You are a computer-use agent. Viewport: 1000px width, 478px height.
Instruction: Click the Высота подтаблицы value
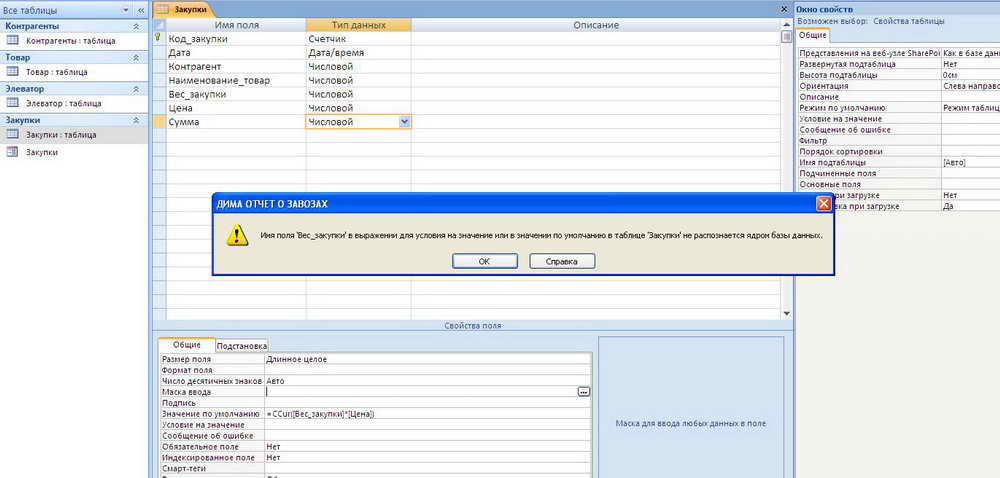pos(970,75)
